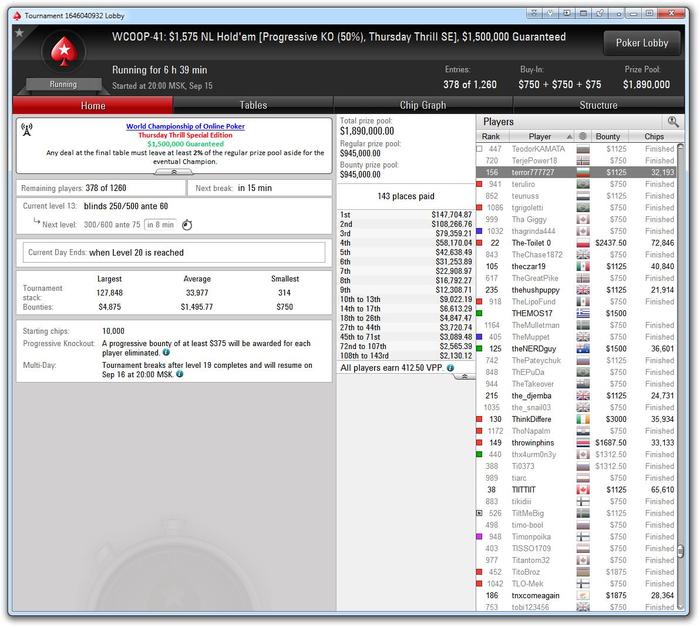Open the Chip Graph tab
700x627 pixels.
coord(423,105)
